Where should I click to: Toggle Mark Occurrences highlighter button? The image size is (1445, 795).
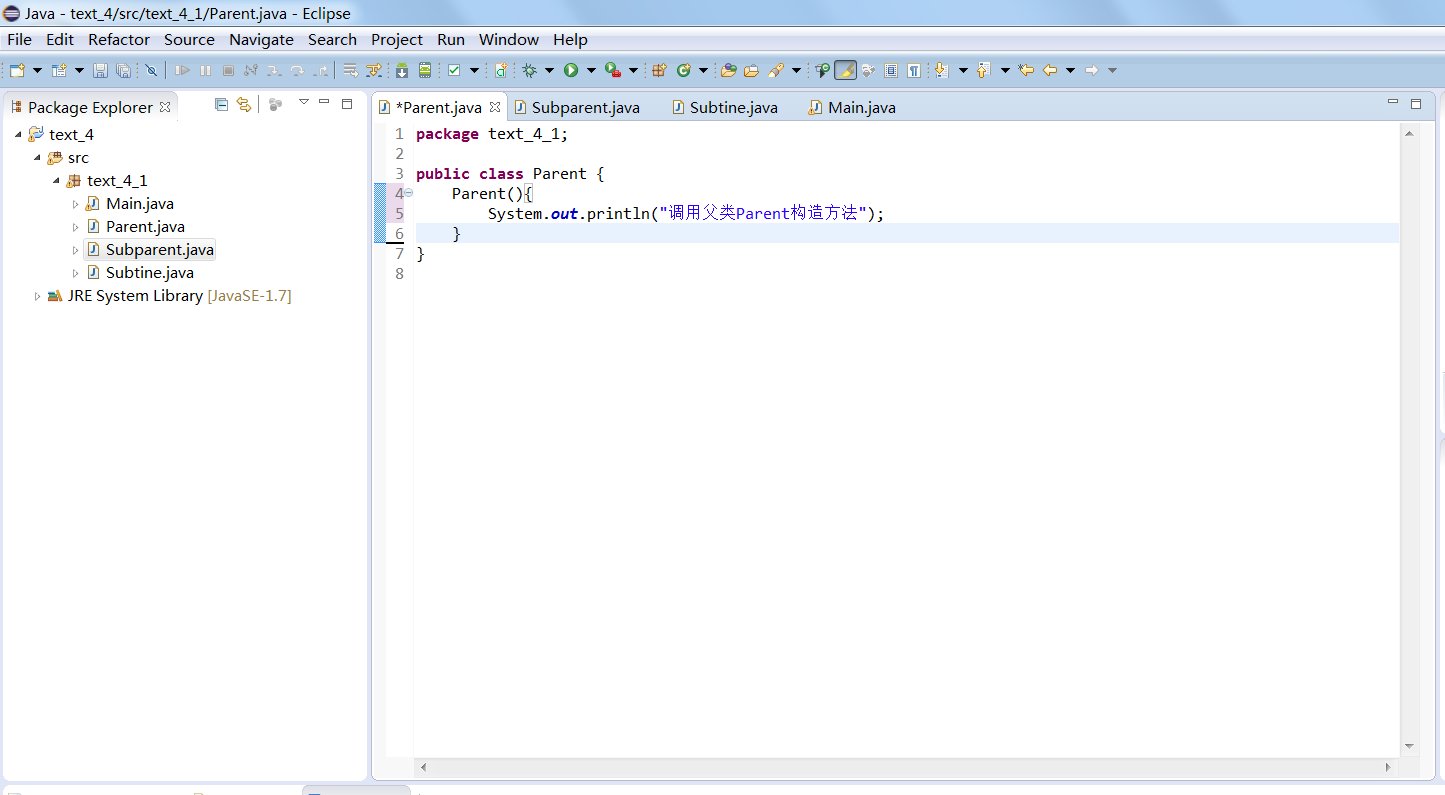tap(845, 70)
